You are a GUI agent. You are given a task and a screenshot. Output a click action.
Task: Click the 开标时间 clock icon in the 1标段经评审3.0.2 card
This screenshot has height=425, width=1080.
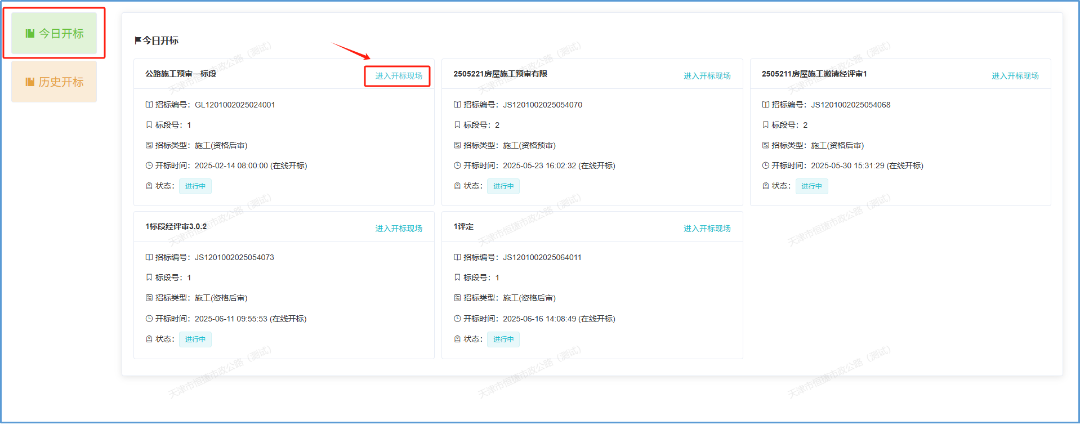[149, 319]
